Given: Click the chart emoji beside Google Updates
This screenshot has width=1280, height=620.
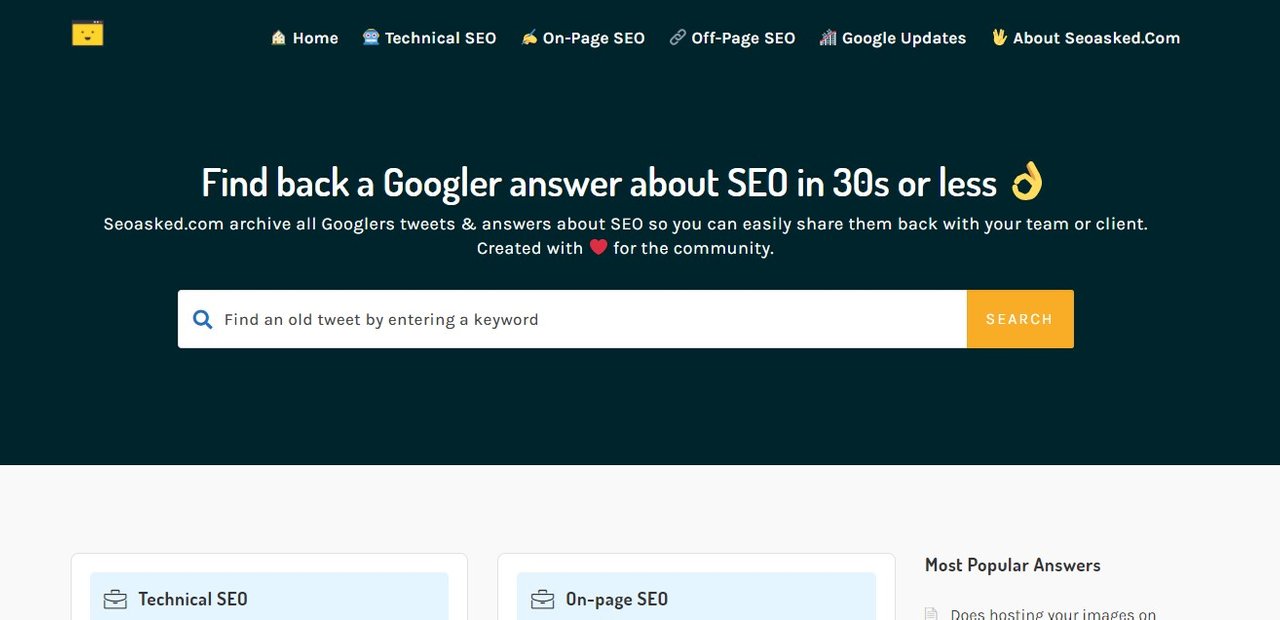Looking at the screenshot, I should (828, 37).
